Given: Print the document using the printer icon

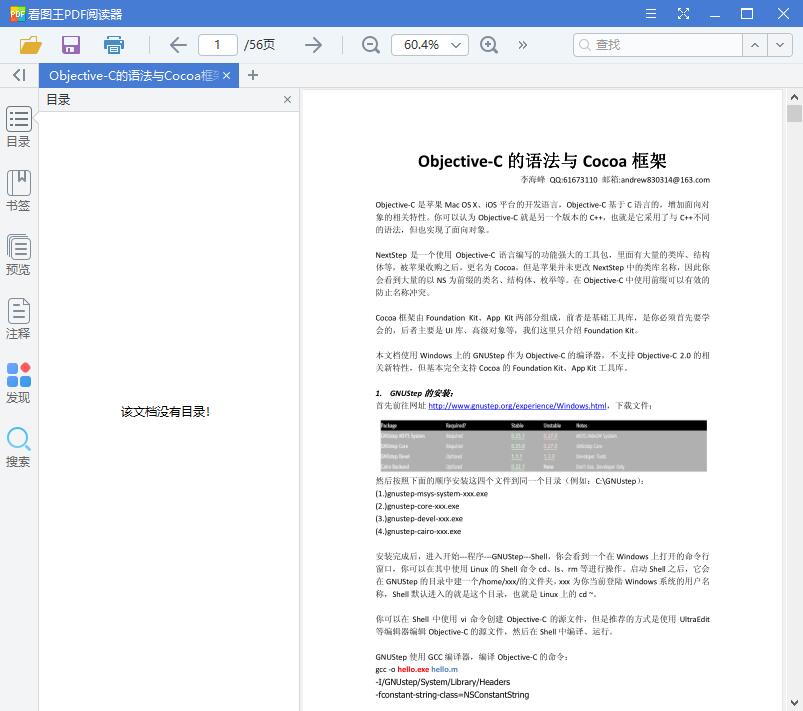Looking at the screenshot, I should point(113,45).
